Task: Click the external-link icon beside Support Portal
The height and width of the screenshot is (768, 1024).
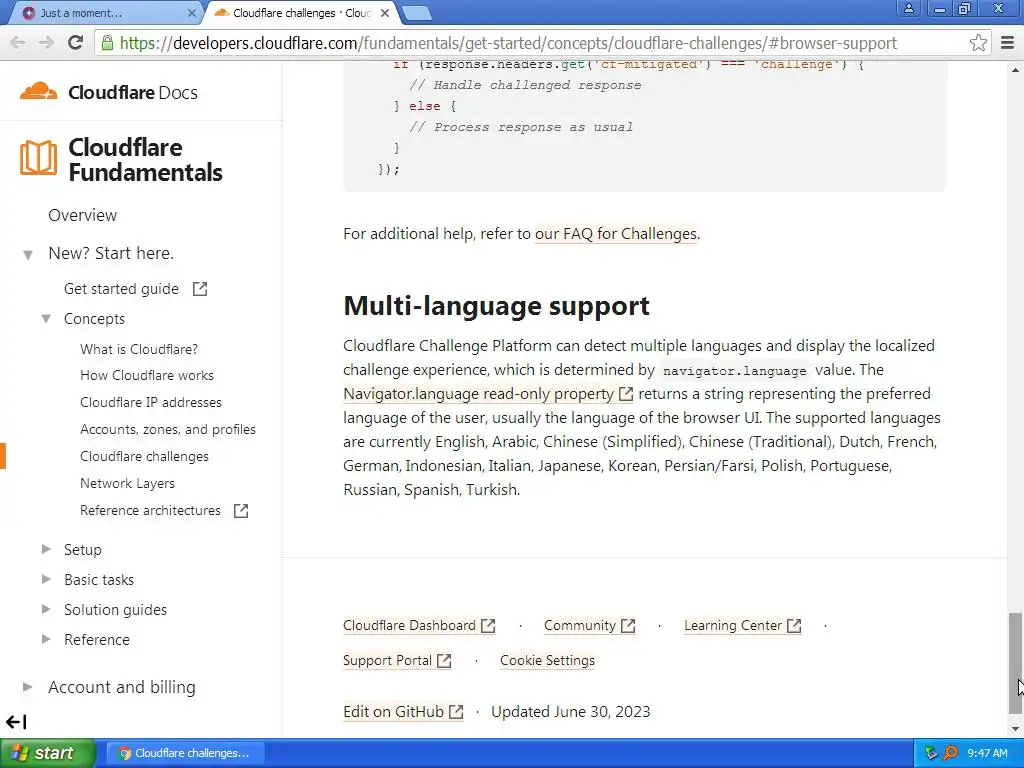Action: pos(444,661)
